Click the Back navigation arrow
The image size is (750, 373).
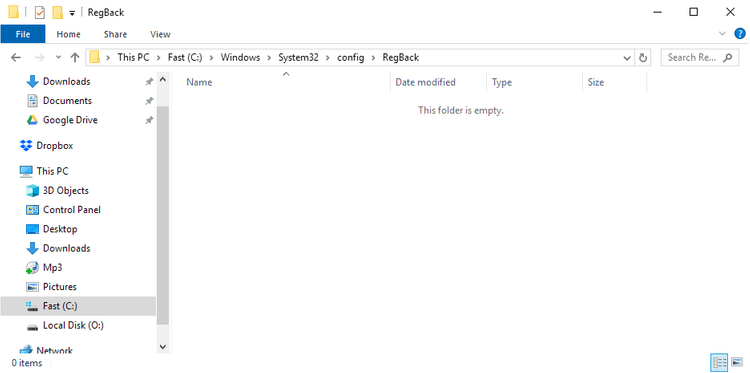[x=16, y=57]
